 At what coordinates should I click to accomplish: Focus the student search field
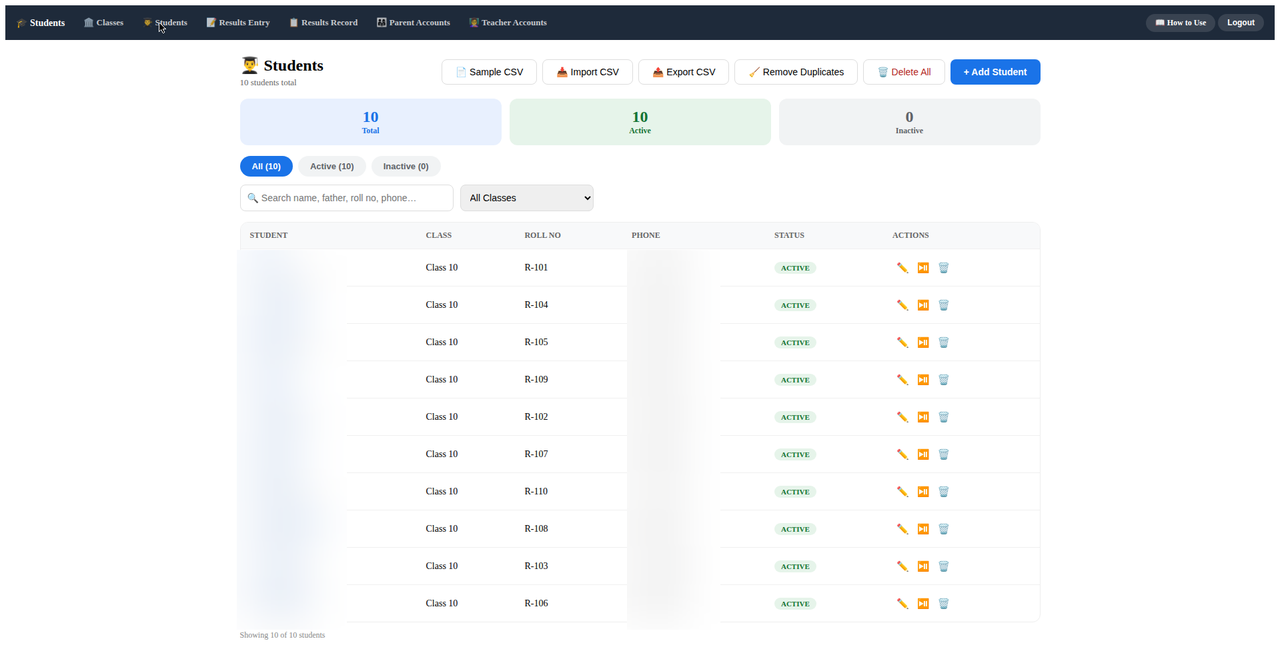pyautogui.click(x=346, y=198)
